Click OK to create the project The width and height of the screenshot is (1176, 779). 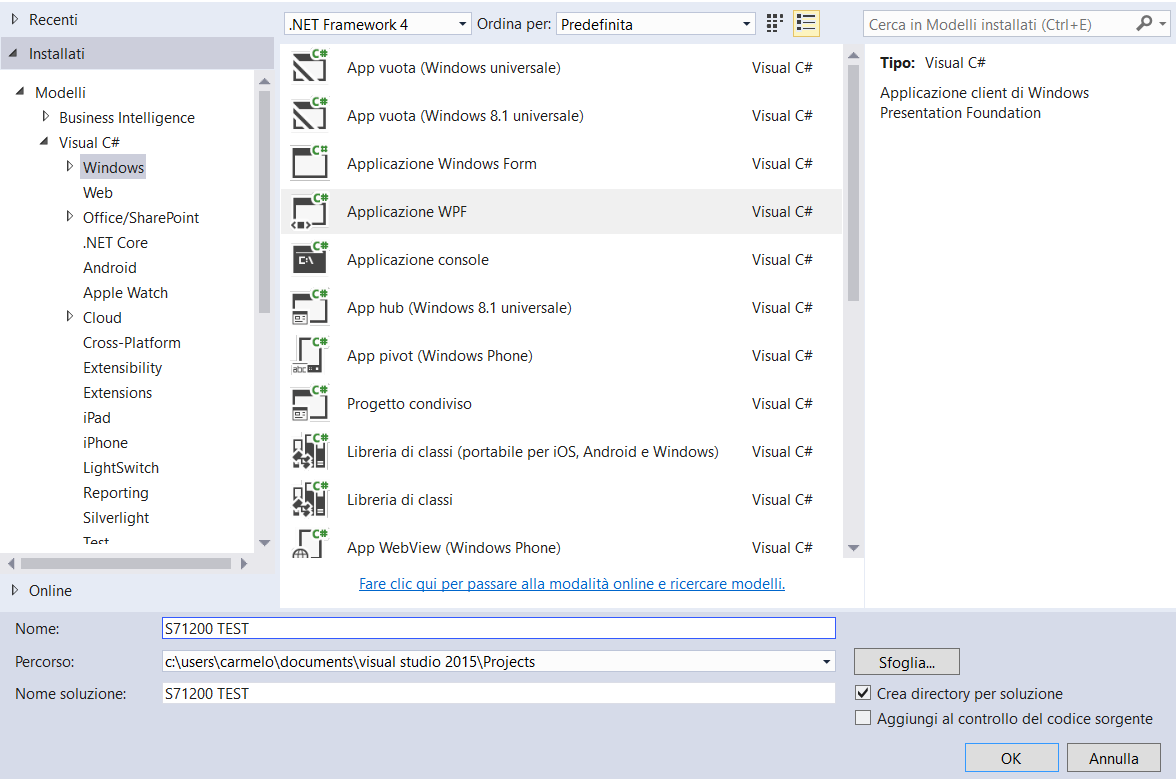pos(1011,758)
